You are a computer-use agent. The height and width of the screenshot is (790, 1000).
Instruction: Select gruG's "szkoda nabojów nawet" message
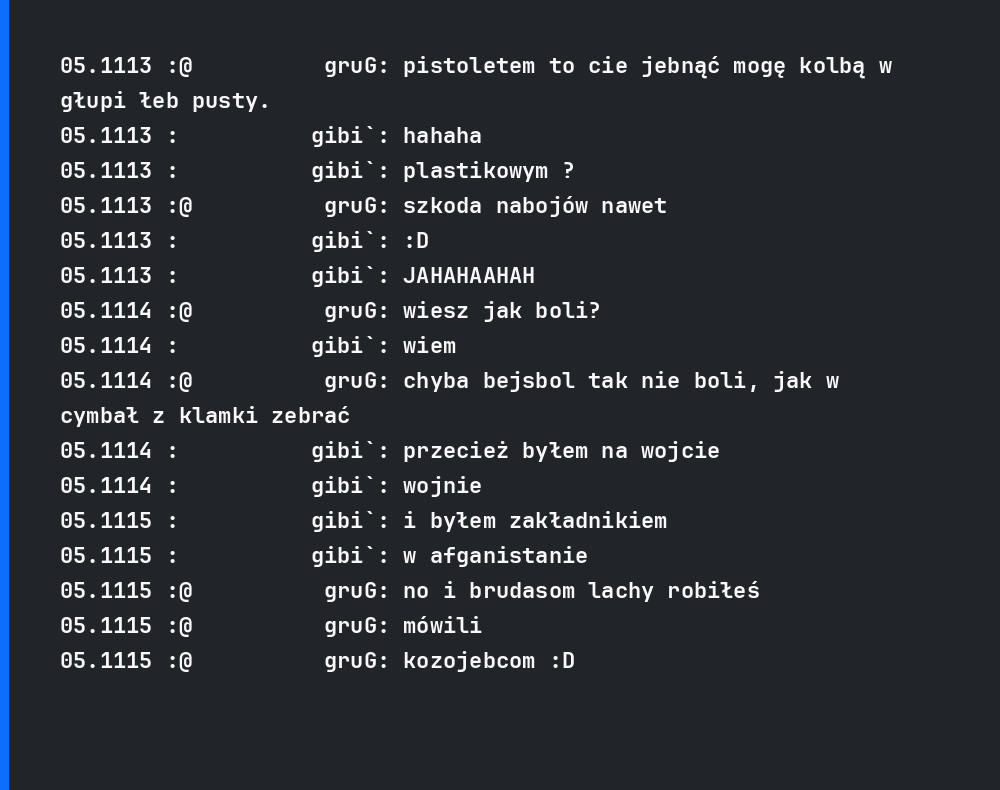click(534, 206)
